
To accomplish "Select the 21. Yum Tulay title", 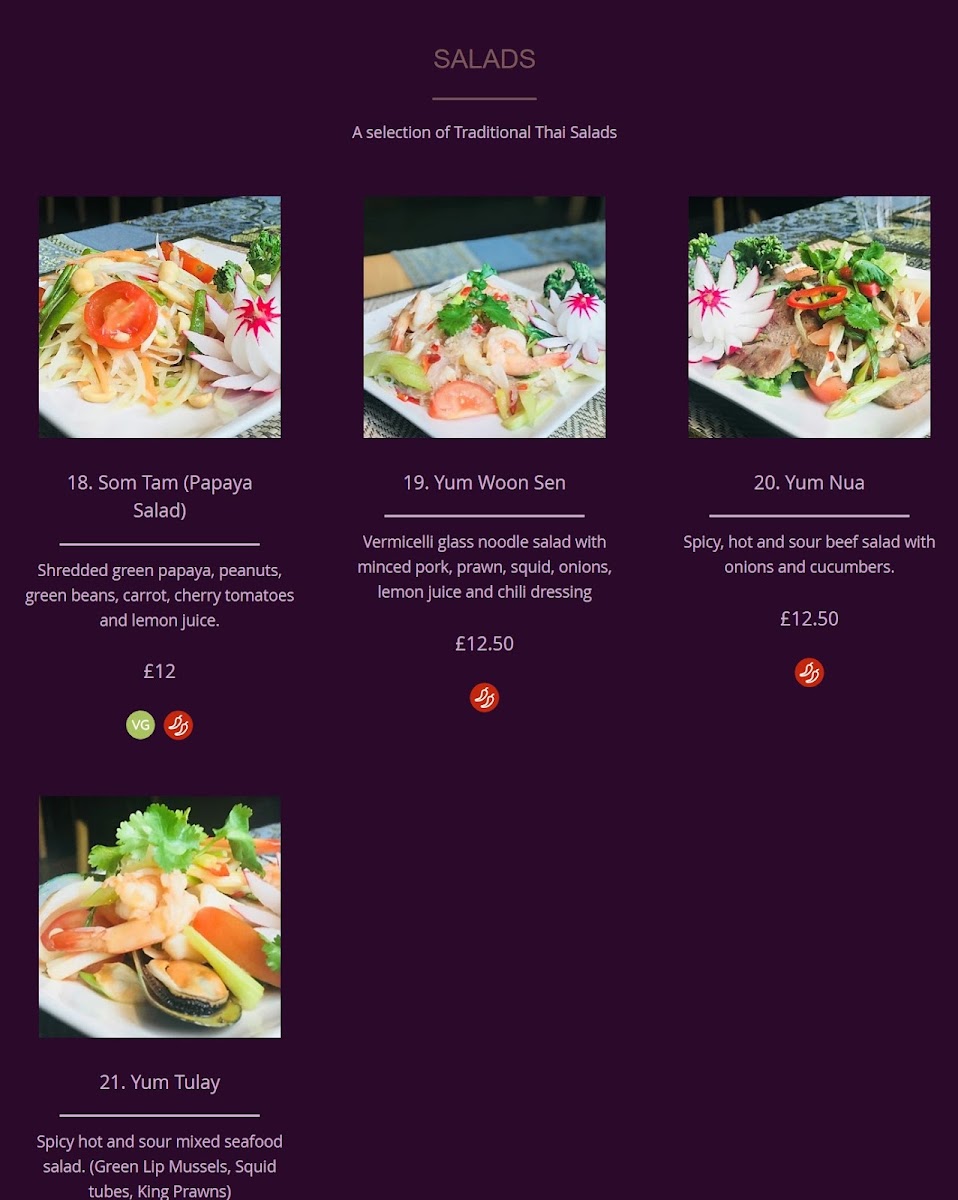I will pyautogui.click(x=160, y=1082).
